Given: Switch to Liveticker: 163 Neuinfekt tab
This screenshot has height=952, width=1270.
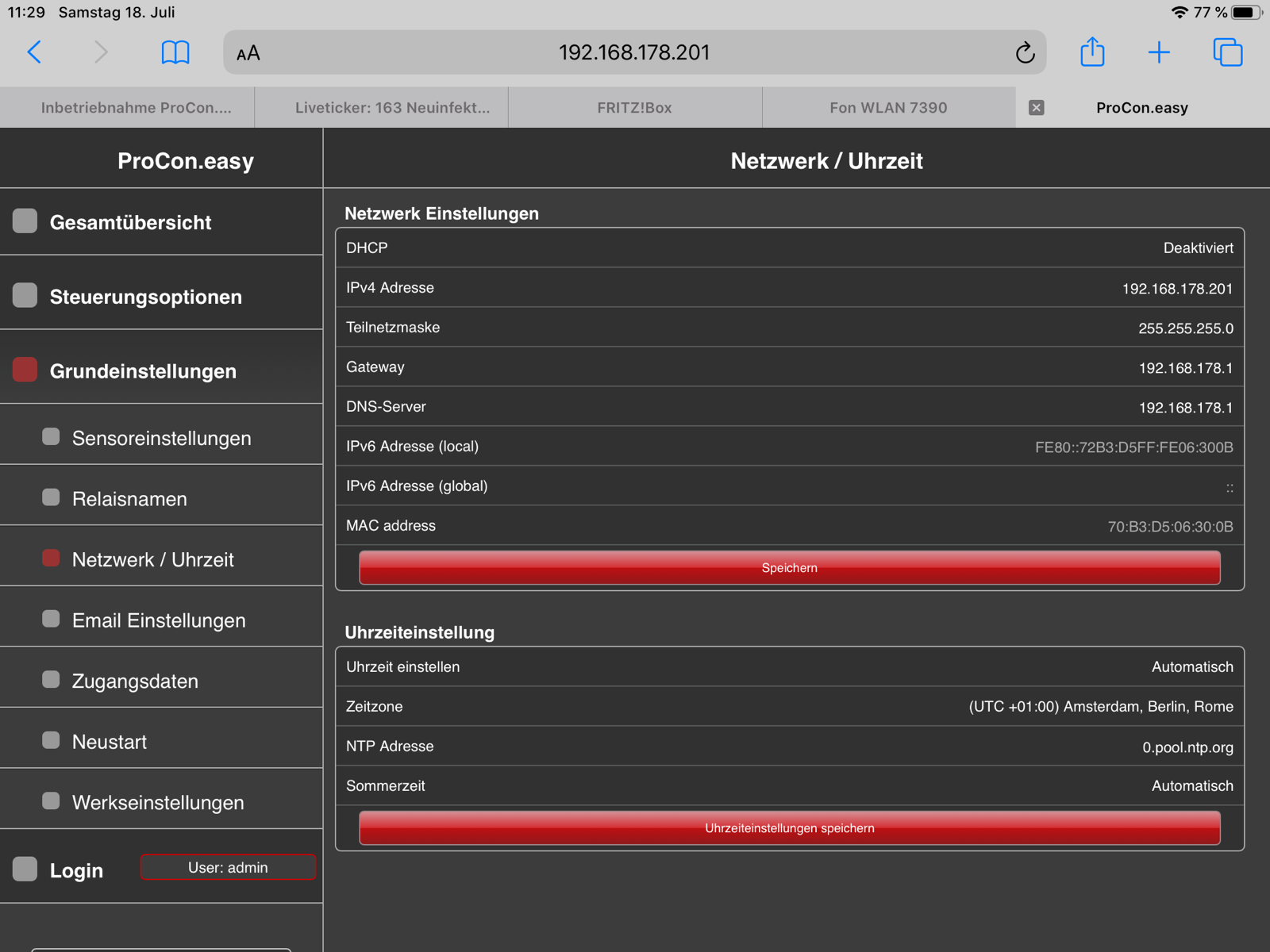Looking at the screenshot, I should tap(381, 108).
